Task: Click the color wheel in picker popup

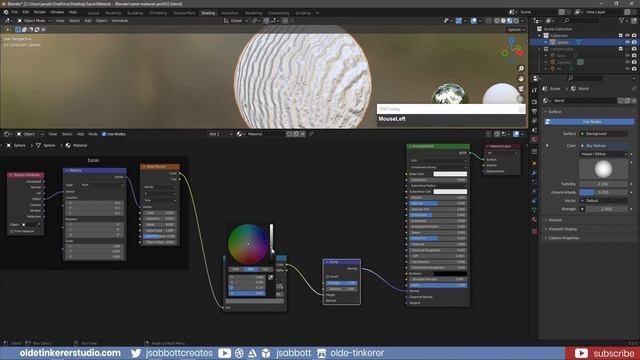Action: 248,244
